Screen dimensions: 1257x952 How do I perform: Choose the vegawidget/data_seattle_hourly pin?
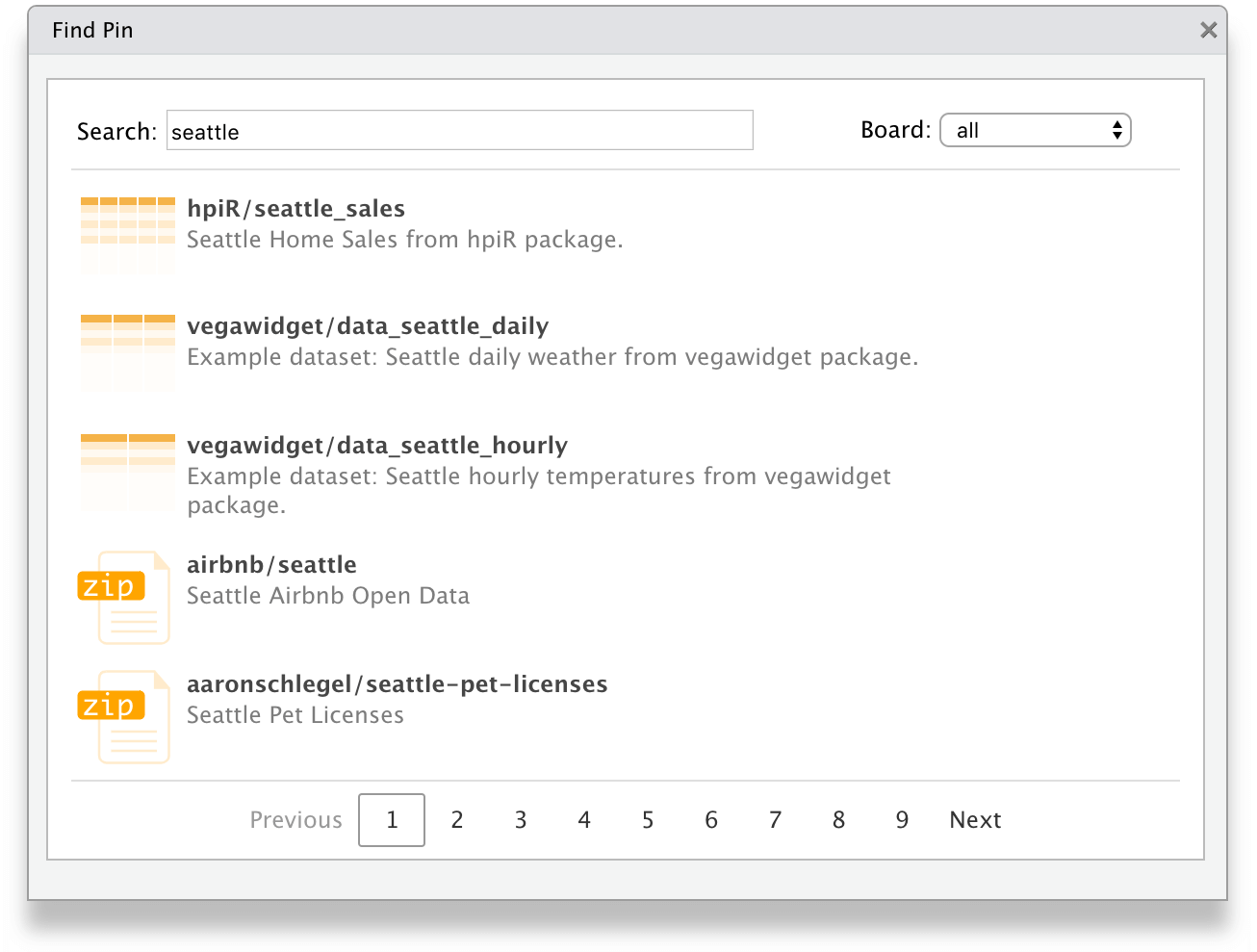(x=377, y=446)
